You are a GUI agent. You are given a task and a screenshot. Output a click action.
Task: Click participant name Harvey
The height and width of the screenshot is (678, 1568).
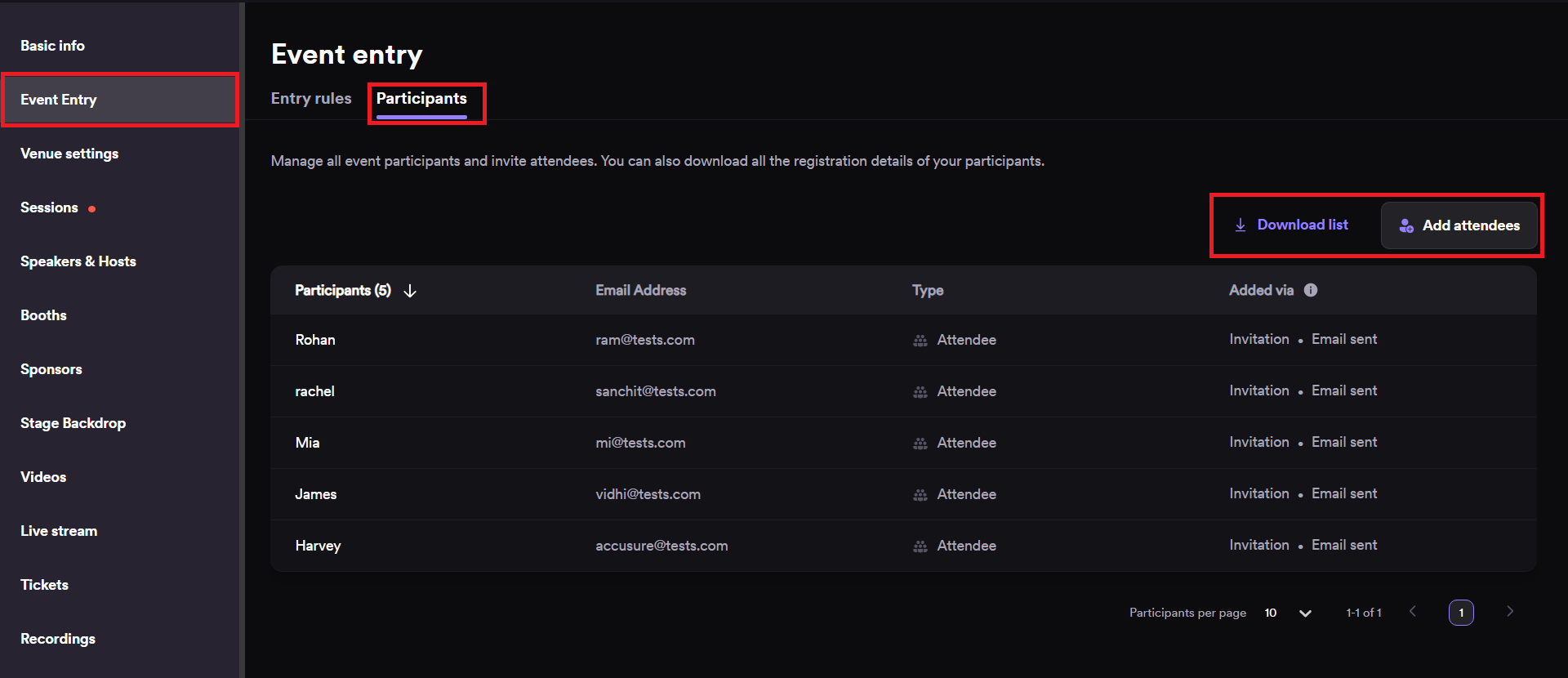tap(318, 546)
